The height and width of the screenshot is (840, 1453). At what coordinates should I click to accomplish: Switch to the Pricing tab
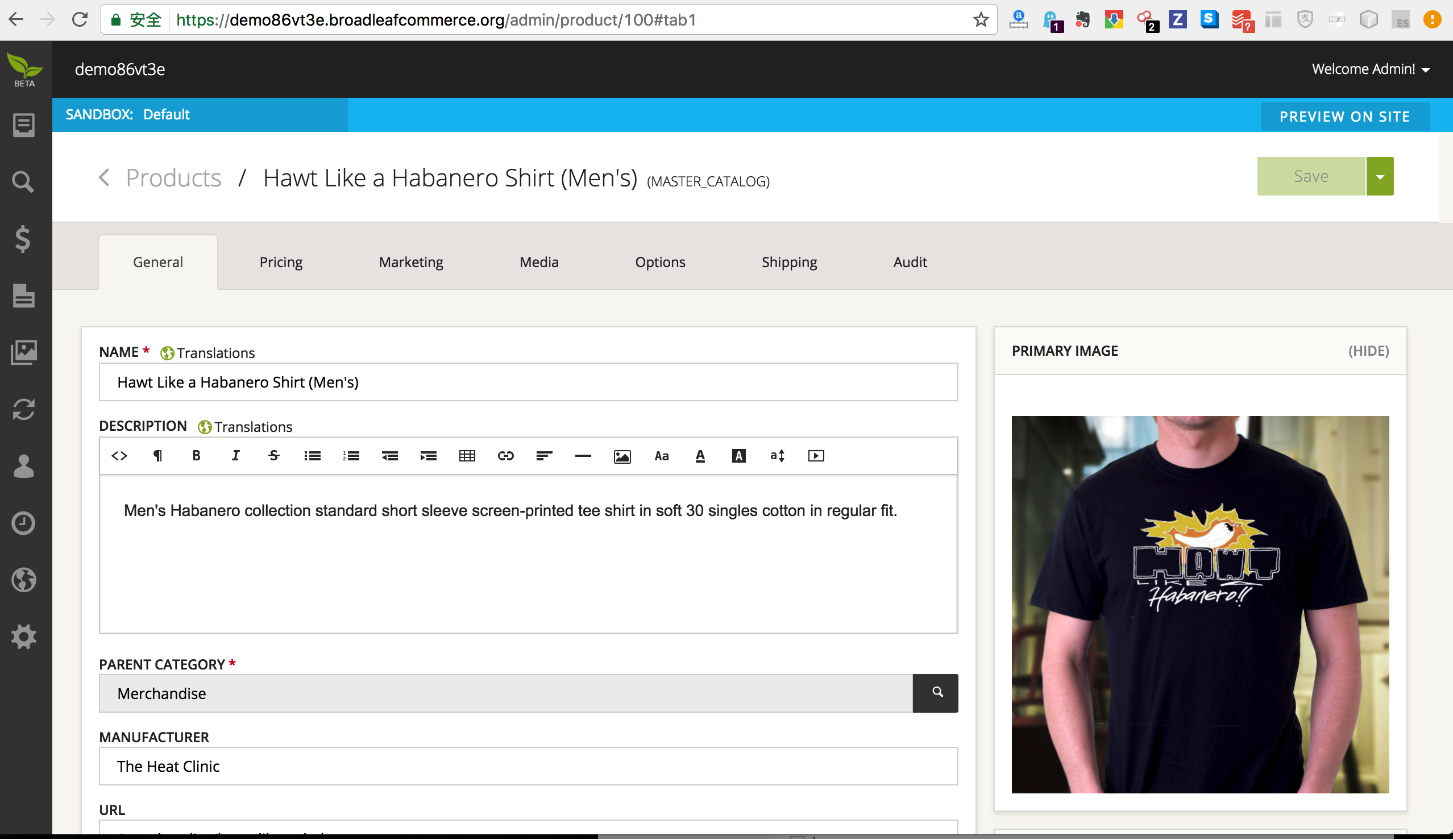[281, 263]
